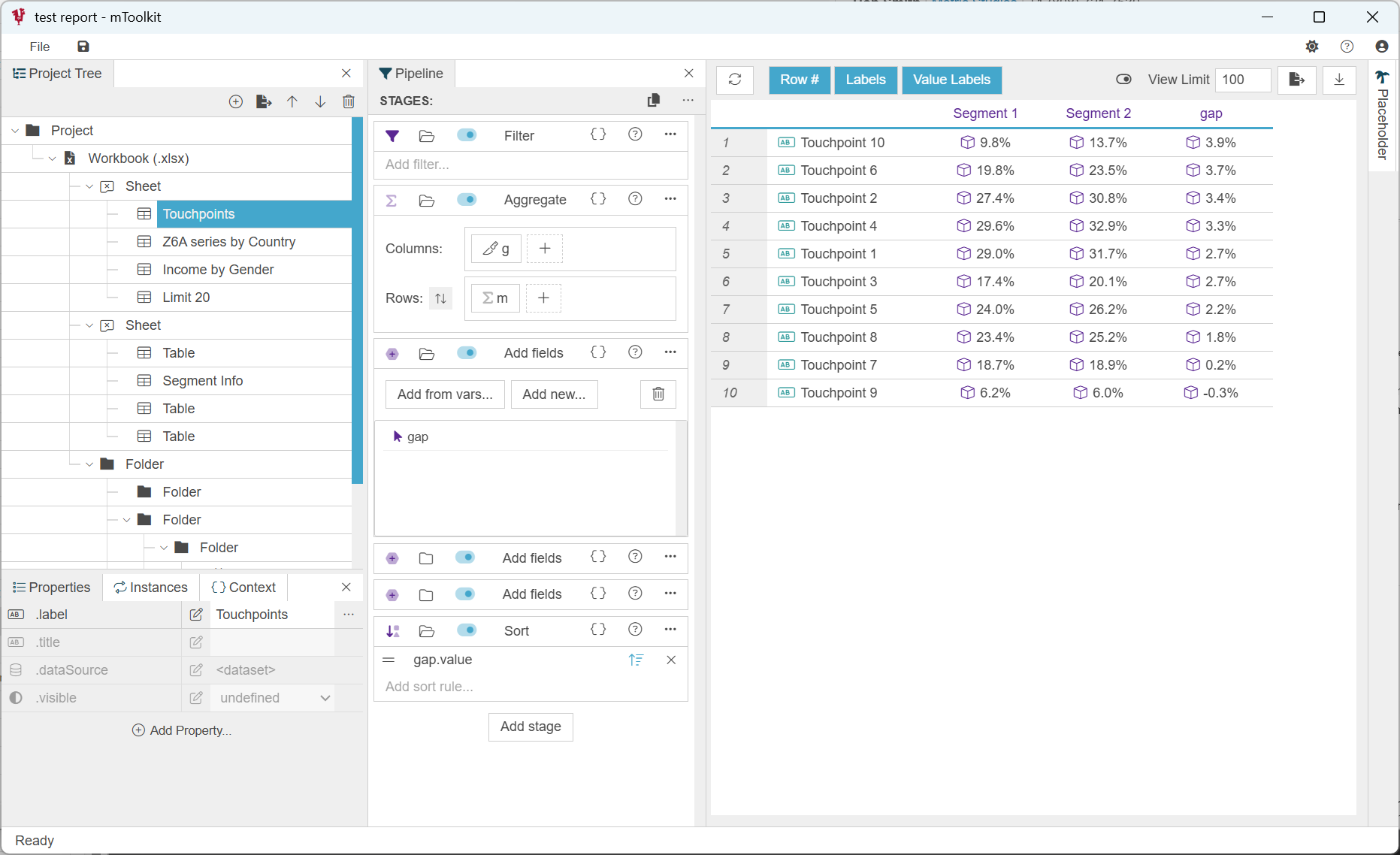The height and width of the screenshot is (855, 1400).
Task: Click the Add stage button
Action: [x=531, y=727]
